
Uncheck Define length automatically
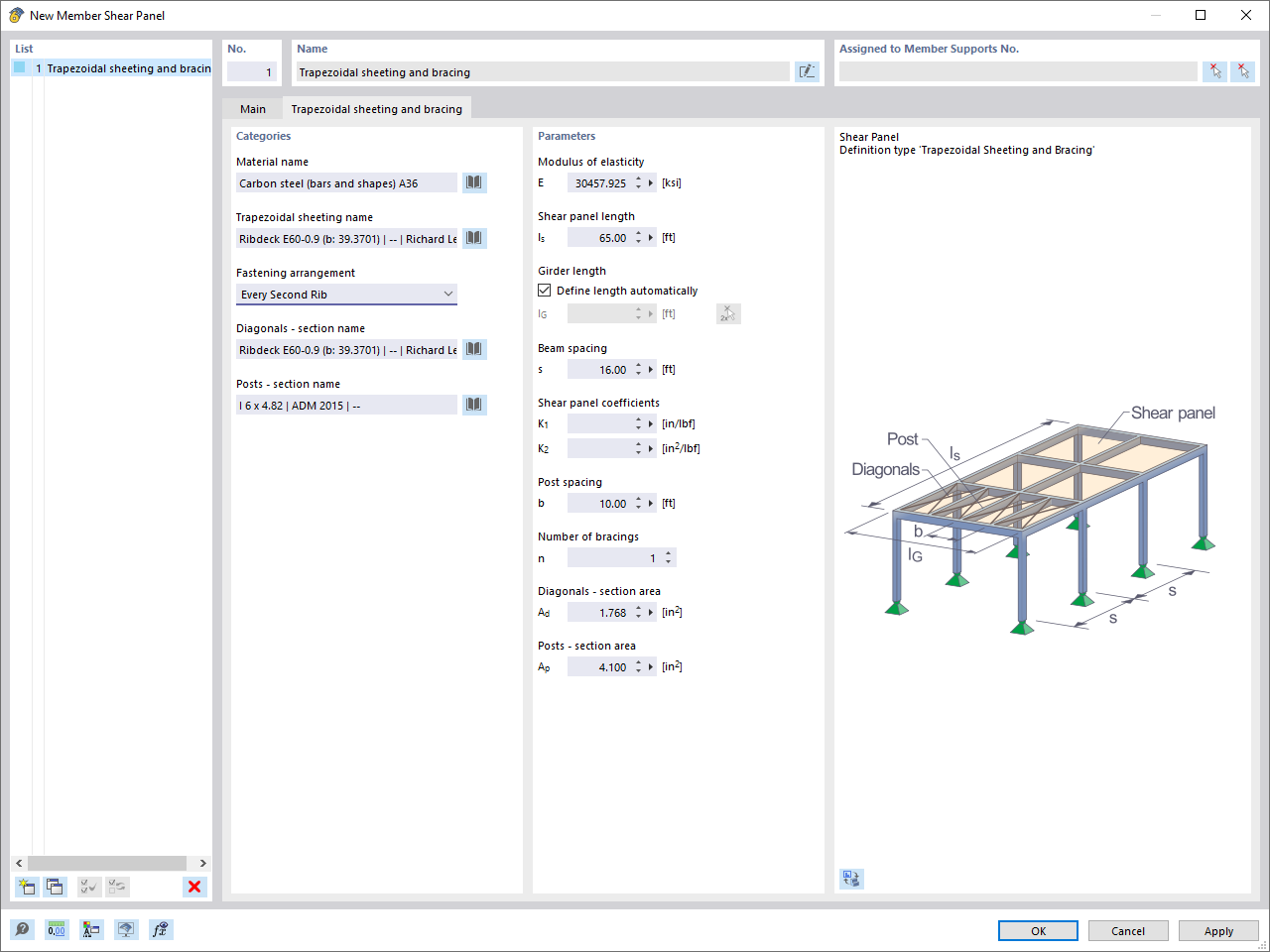[x=545, y=290]
